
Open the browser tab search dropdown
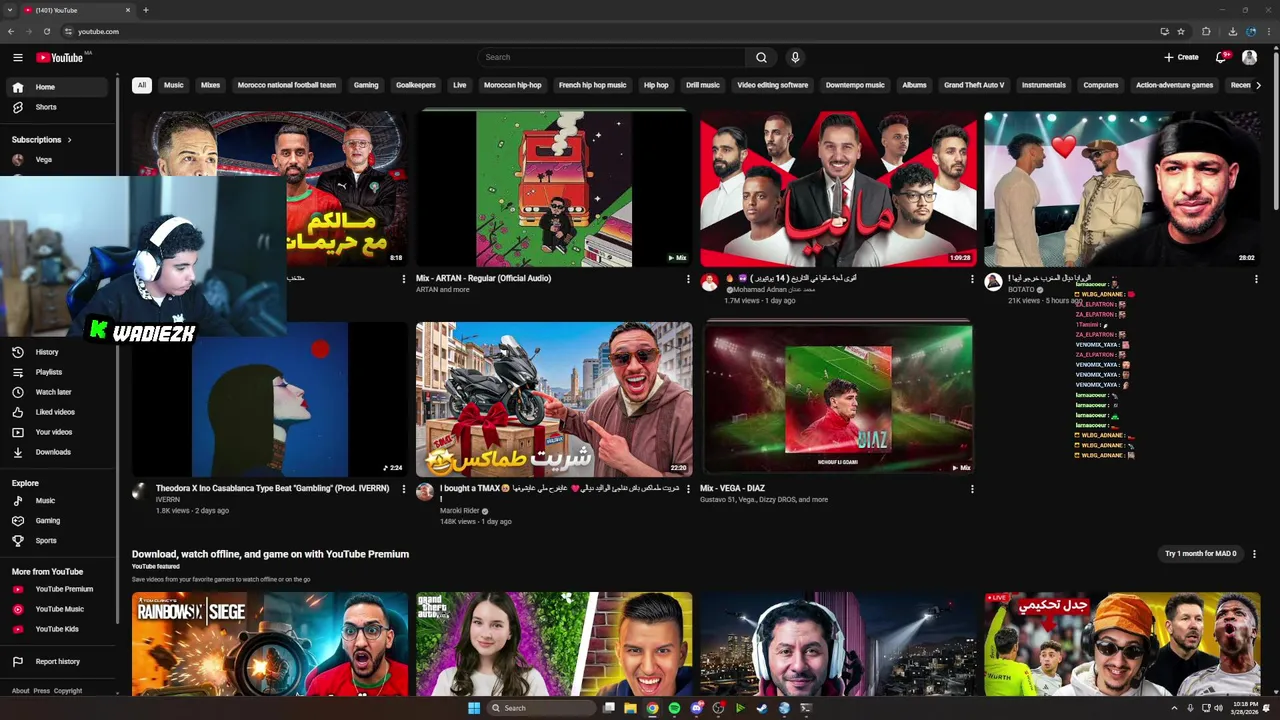click(x=12, y=10)
